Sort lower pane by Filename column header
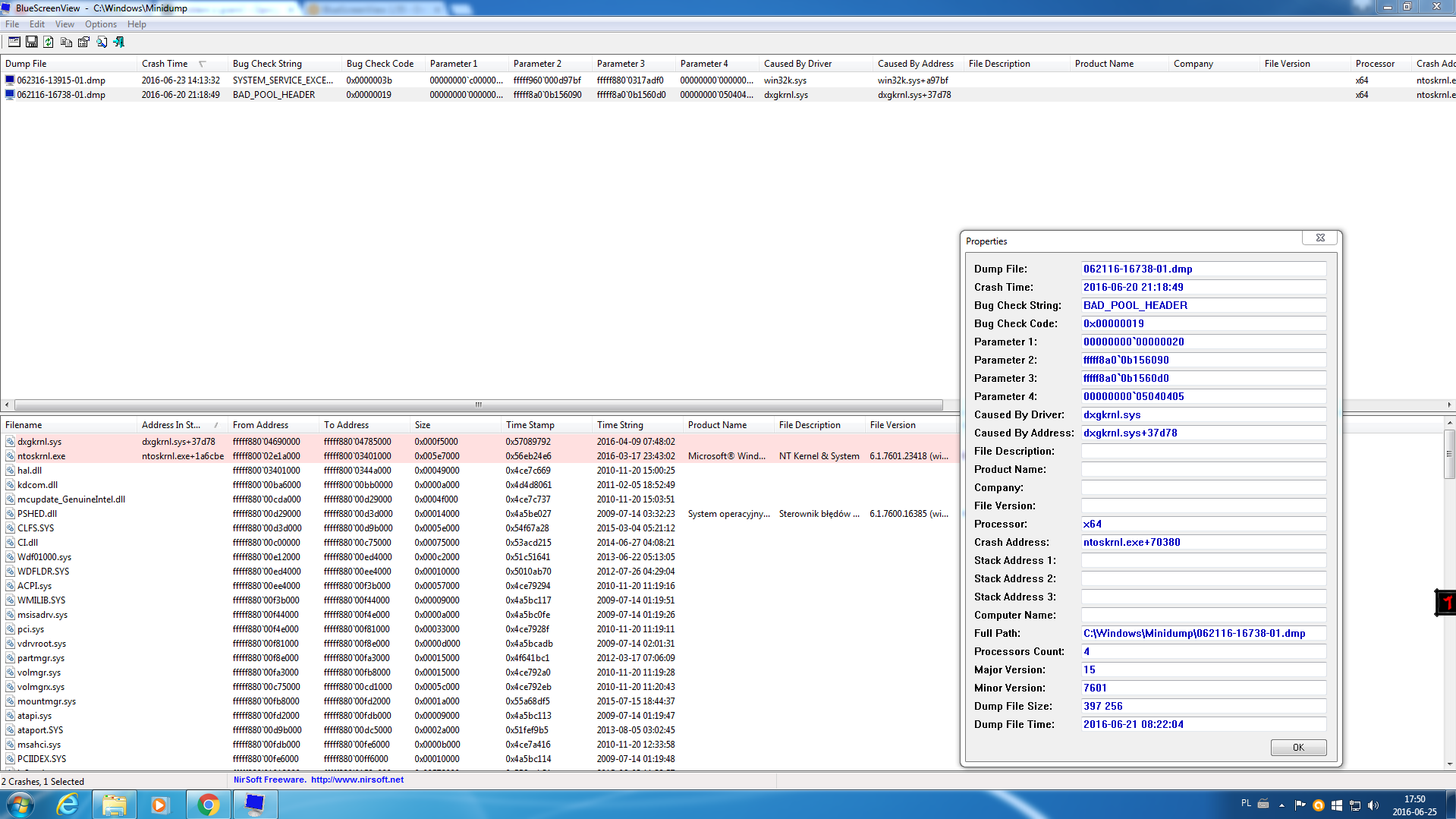 click(68, 425)
